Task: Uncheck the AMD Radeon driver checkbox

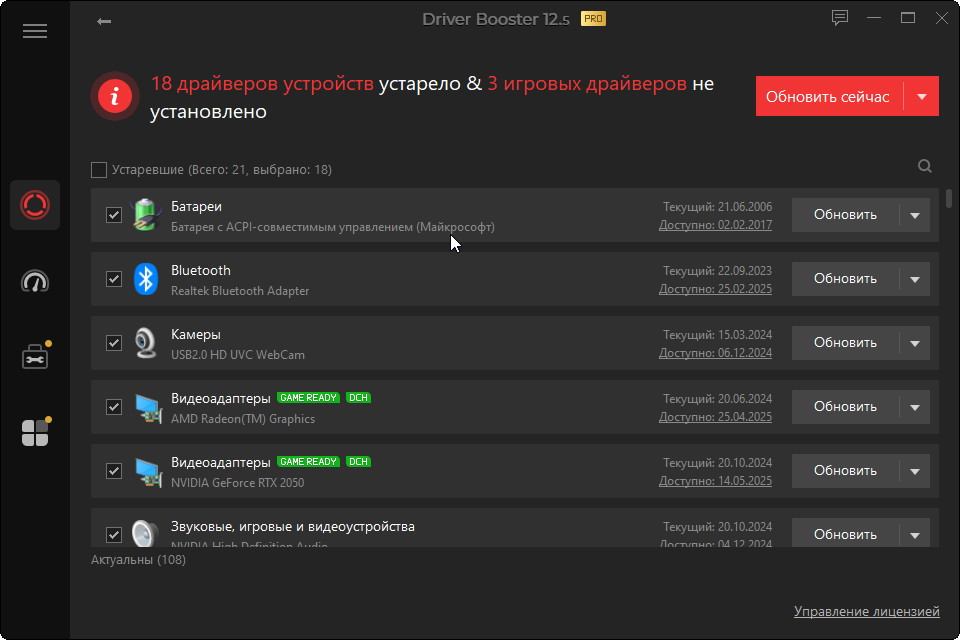Action: pos(114,407)
